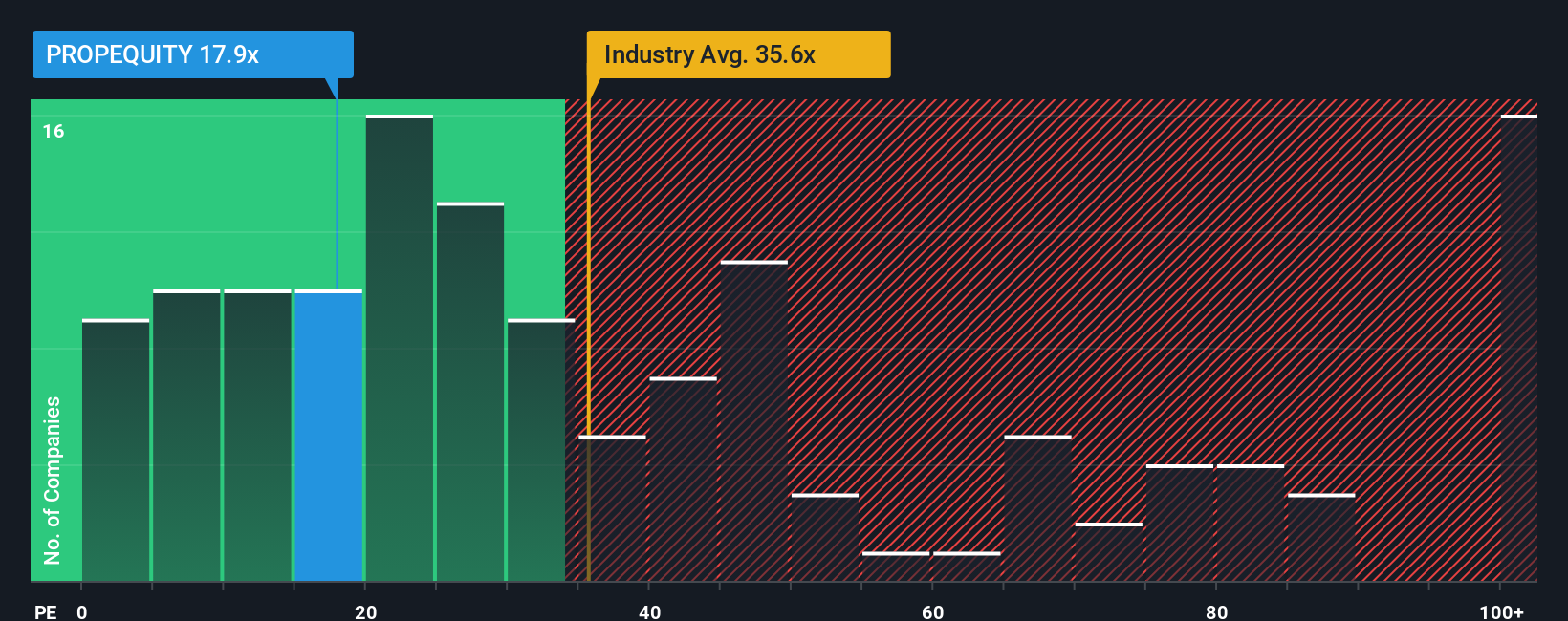Image resolution: width=1568 pixels, height=621 pixels.
Task: Click the PE axis label
Action: 46,611
